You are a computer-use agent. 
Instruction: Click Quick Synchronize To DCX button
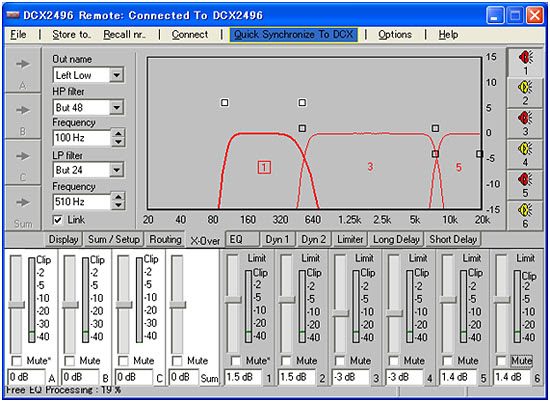point(293,35)
